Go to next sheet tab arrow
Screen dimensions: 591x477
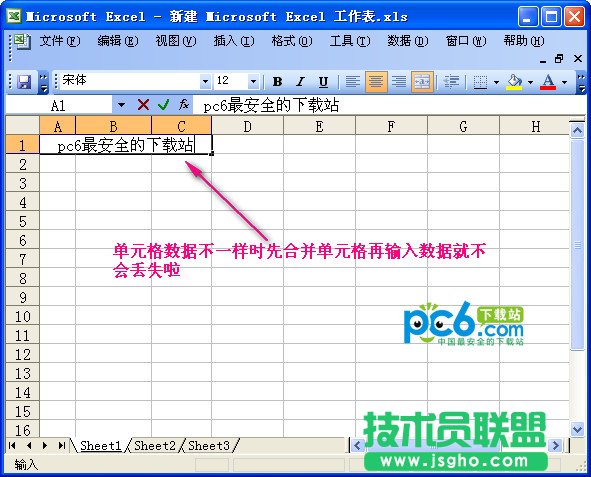pos(45,446)
